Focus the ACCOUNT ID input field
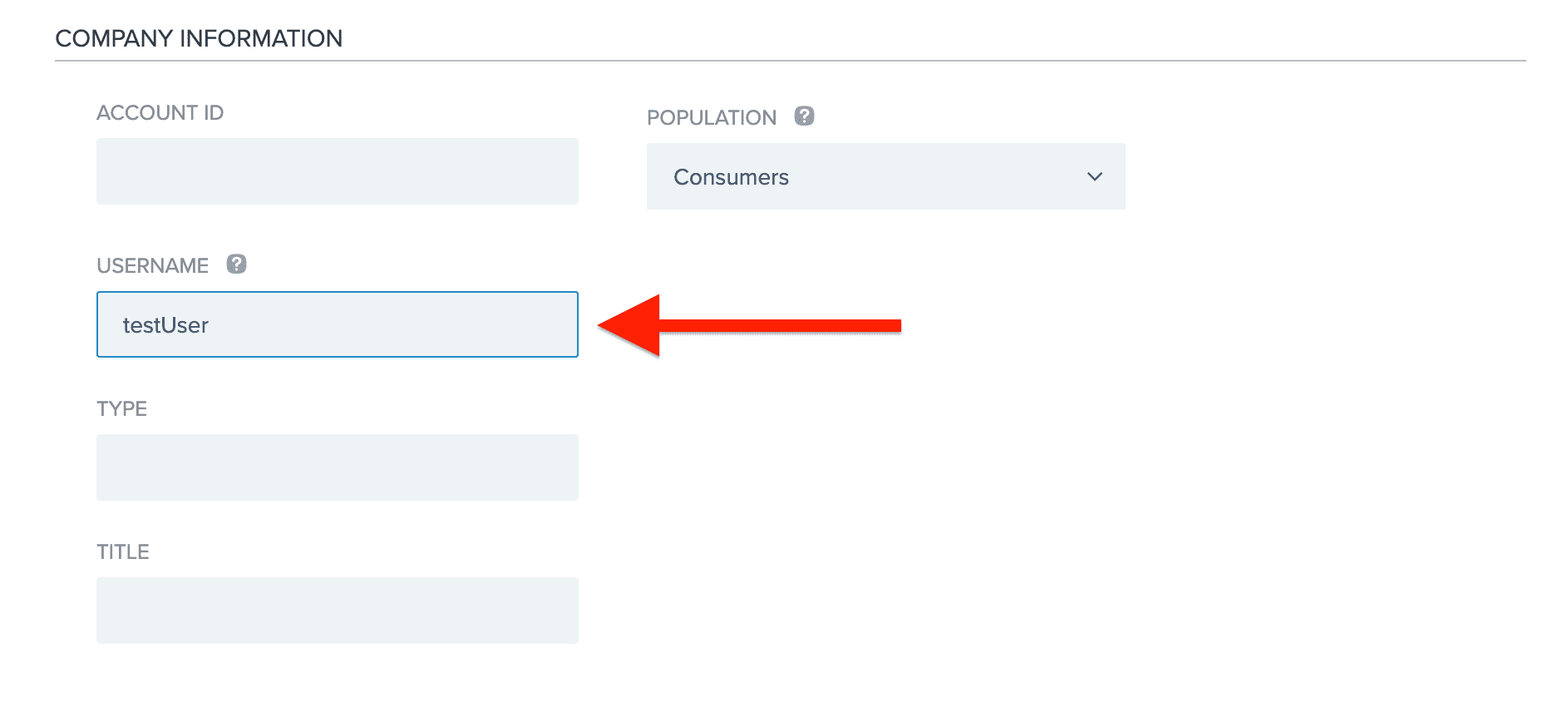The height and width of the screenshot is (702, 1568). (338, 171)
